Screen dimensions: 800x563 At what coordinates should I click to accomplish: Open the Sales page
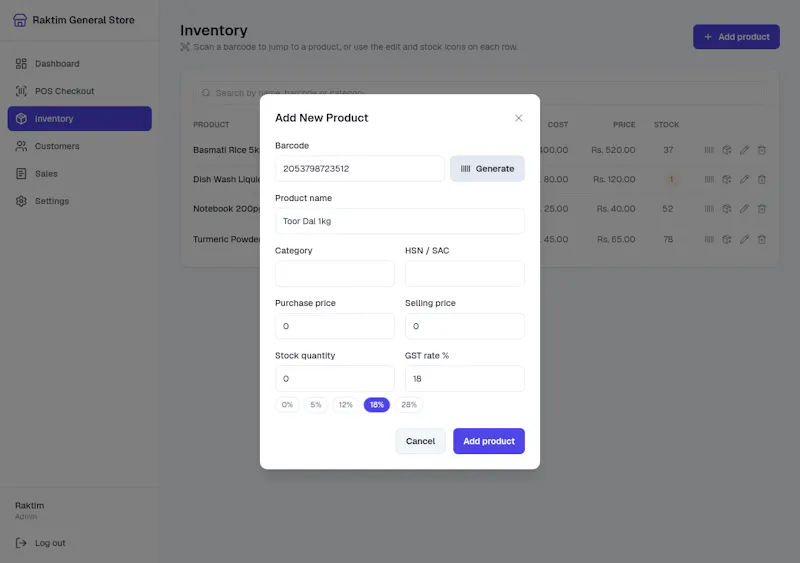[x=80, y=174]
